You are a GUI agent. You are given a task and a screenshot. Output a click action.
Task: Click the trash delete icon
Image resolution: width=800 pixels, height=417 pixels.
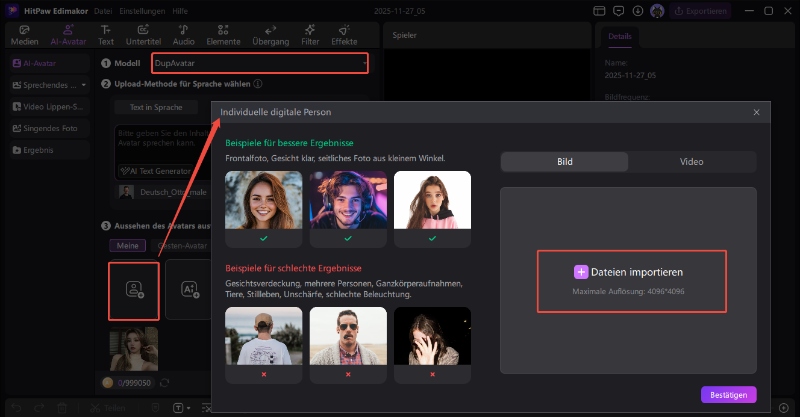point(62,408)
